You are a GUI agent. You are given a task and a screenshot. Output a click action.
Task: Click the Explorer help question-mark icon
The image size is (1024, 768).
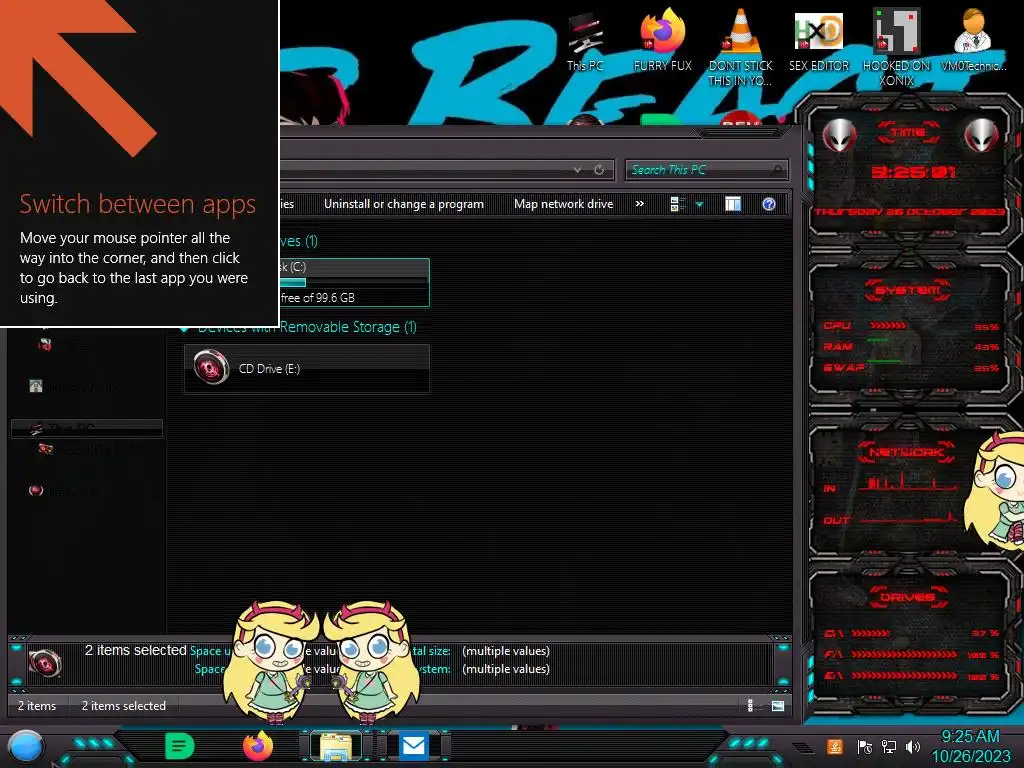[x=769, y=204]
